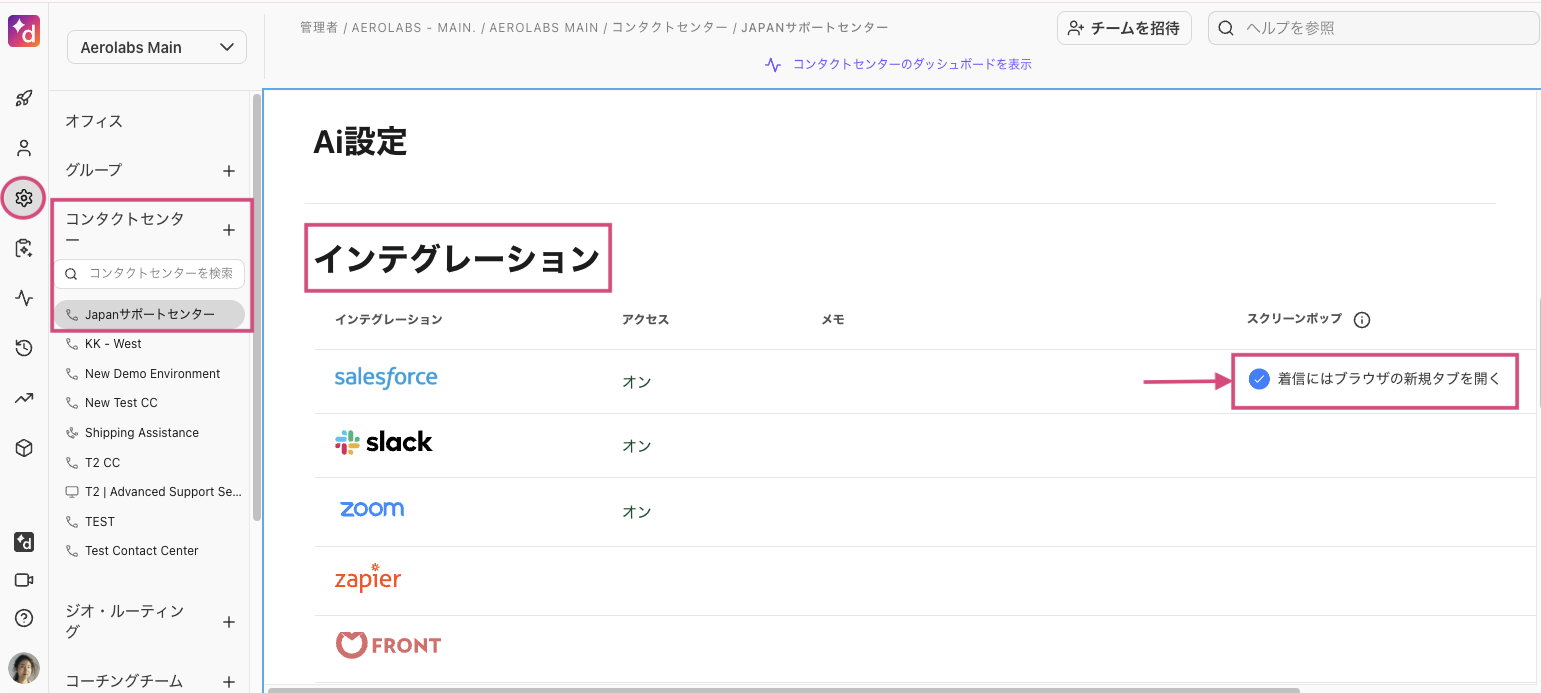The height and width of the screenshot is (693, 1541).
Task: Open the history clock icon in sidebar
Action: pos(24,348)
